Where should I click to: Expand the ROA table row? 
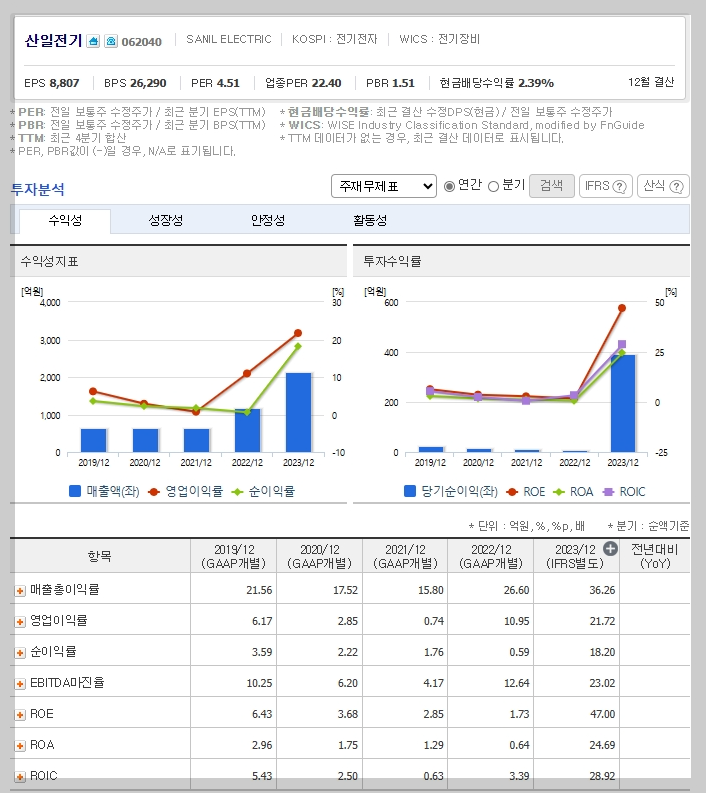point(20,745)
